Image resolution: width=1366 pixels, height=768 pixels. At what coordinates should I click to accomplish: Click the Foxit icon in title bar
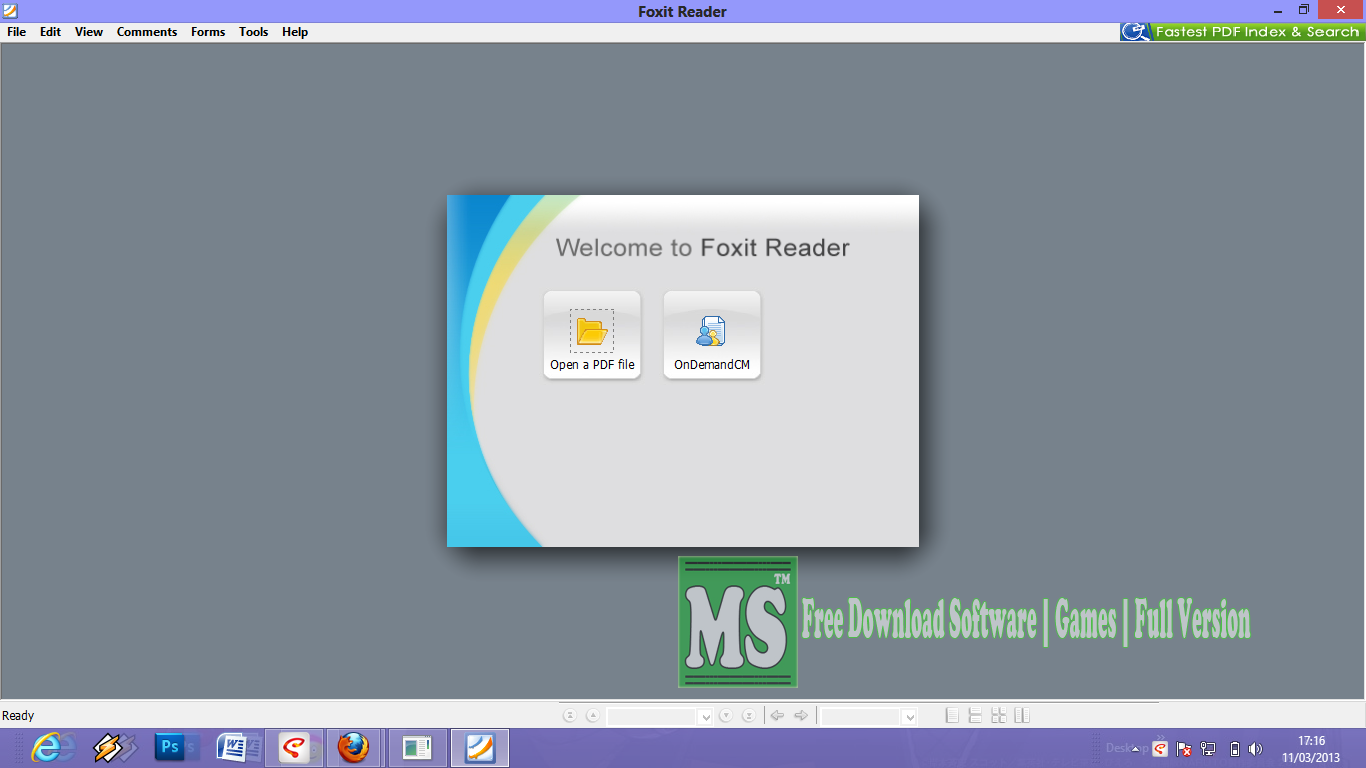tap(11, 11)
